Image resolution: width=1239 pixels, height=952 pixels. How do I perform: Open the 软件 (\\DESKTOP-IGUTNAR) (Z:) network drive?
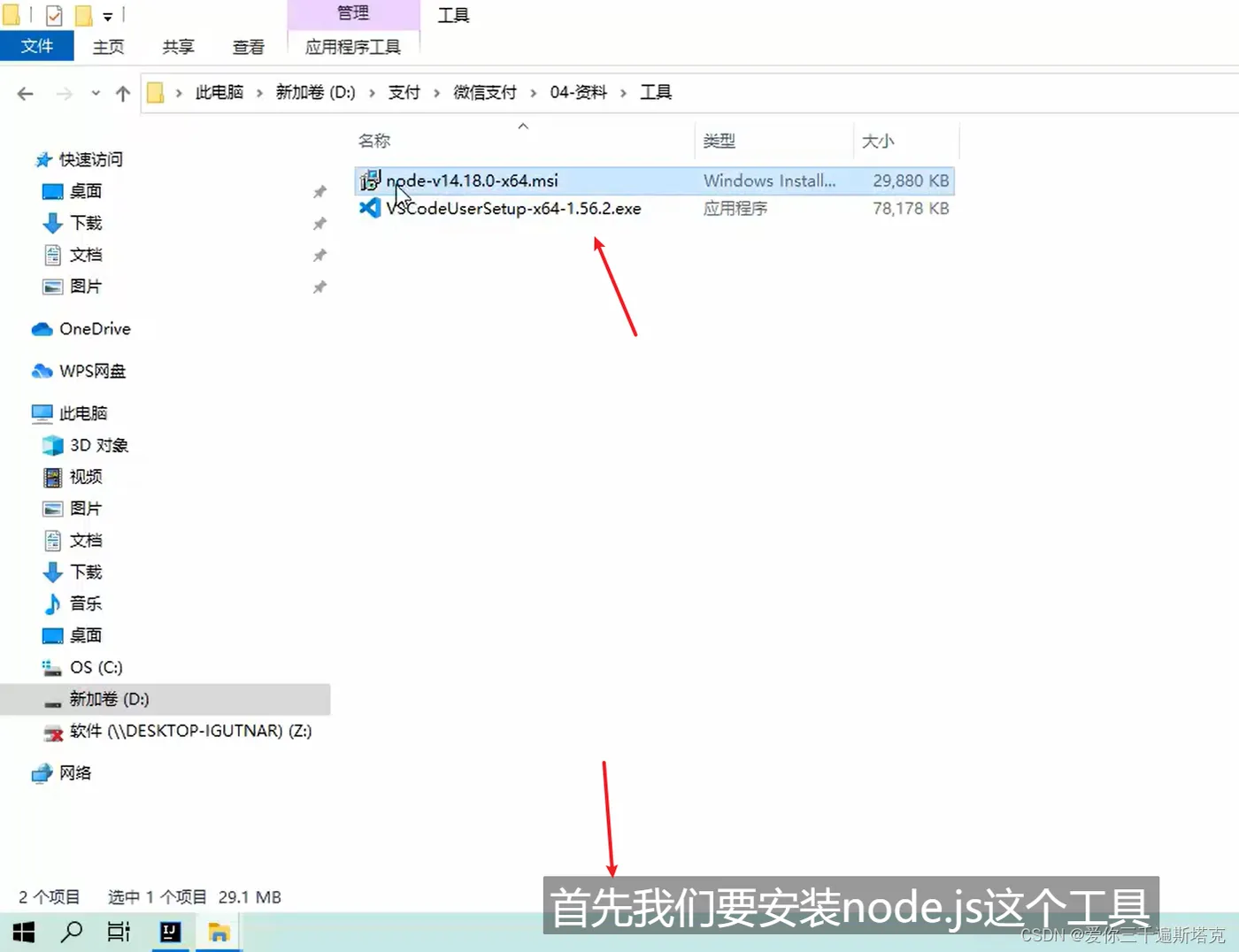[190, 731]
